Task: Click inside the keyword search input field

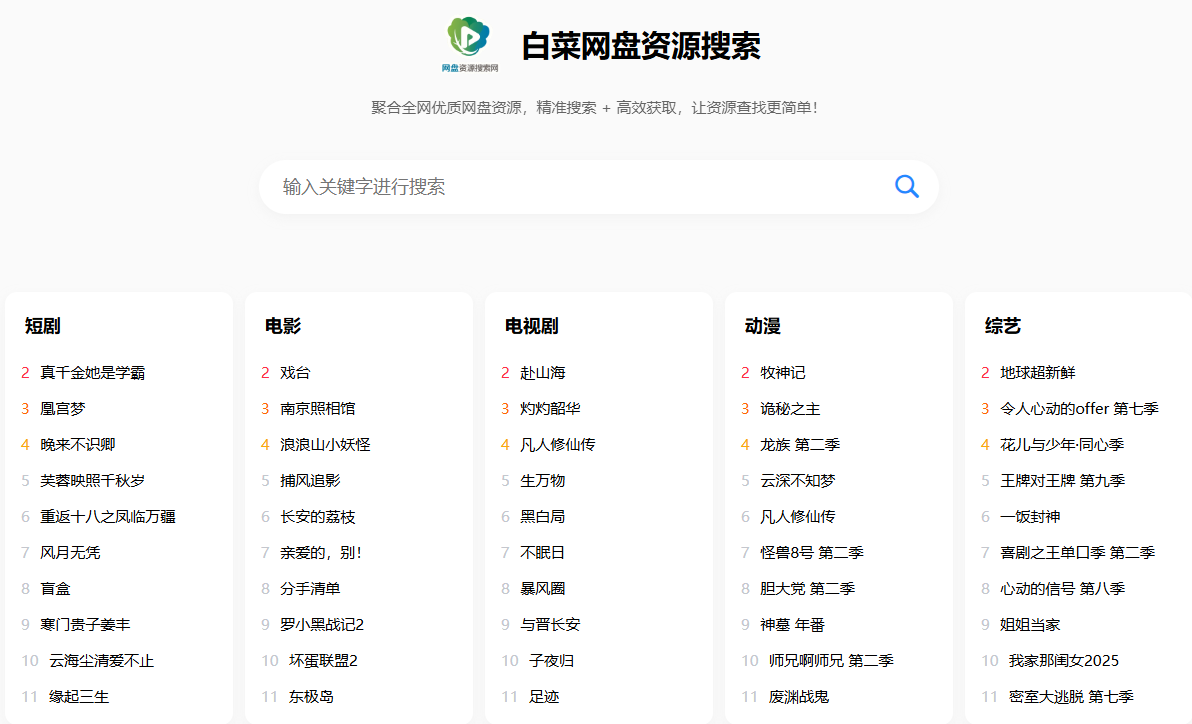Action: point(500,186)
